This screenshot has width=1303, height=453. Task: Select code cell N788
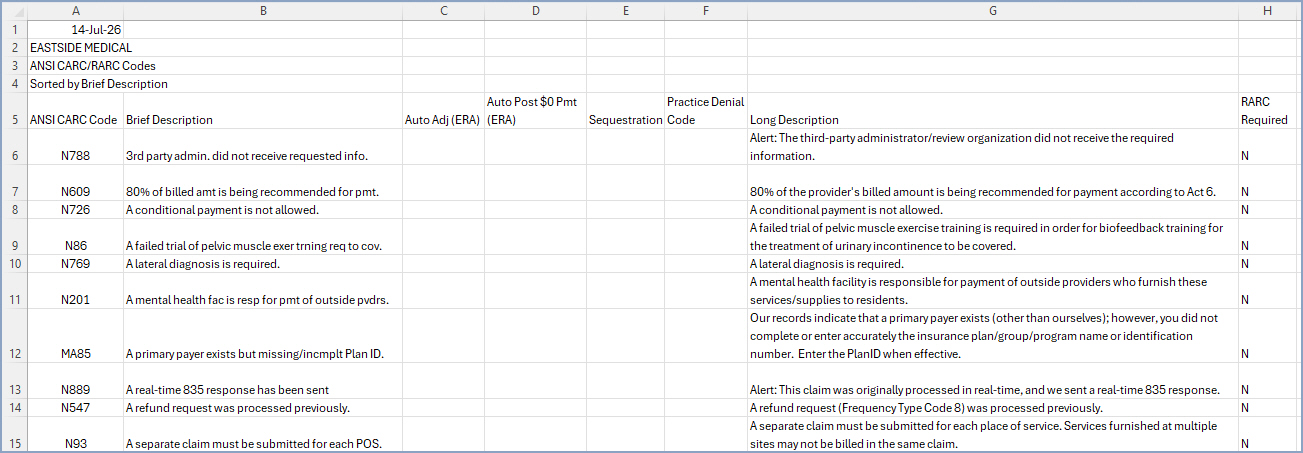click(x=76, y=147)
